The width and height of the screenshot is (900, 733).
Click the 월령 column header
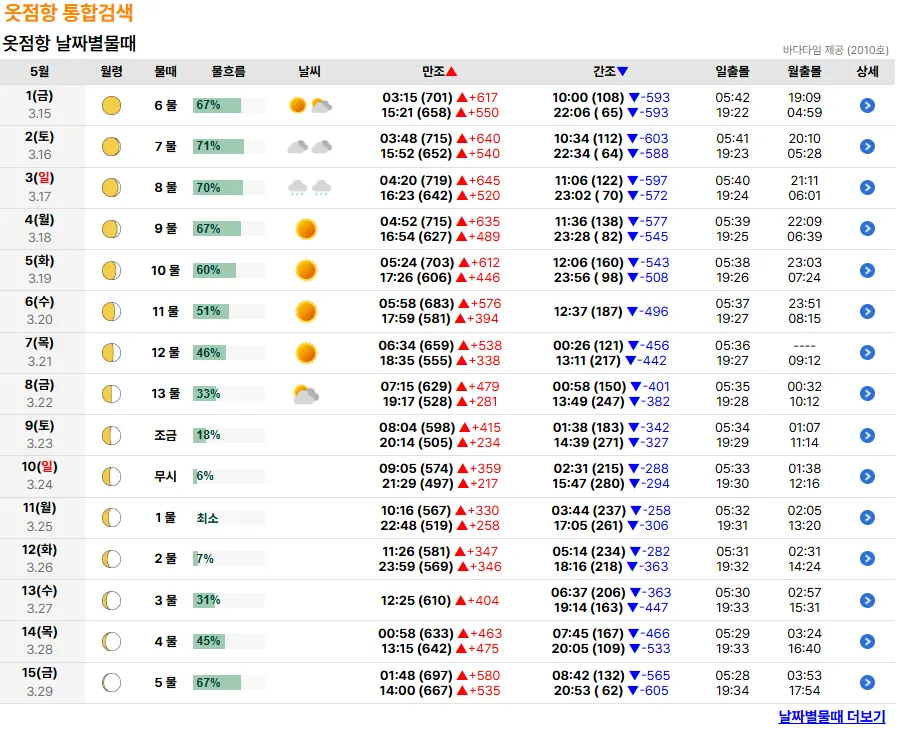[x=111, y=71]
